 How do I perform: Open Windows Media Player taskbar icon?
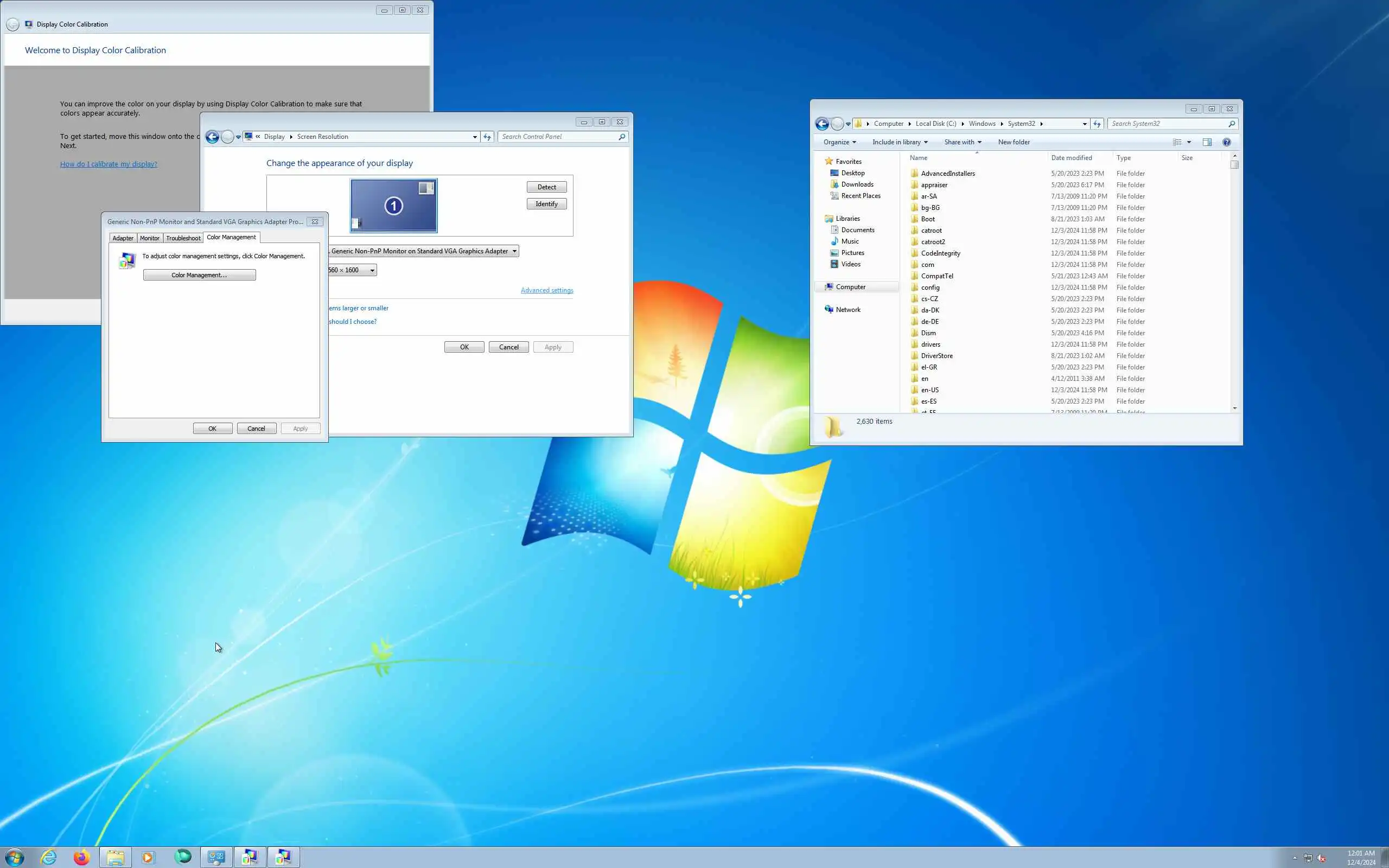click(x=148, y=857)
